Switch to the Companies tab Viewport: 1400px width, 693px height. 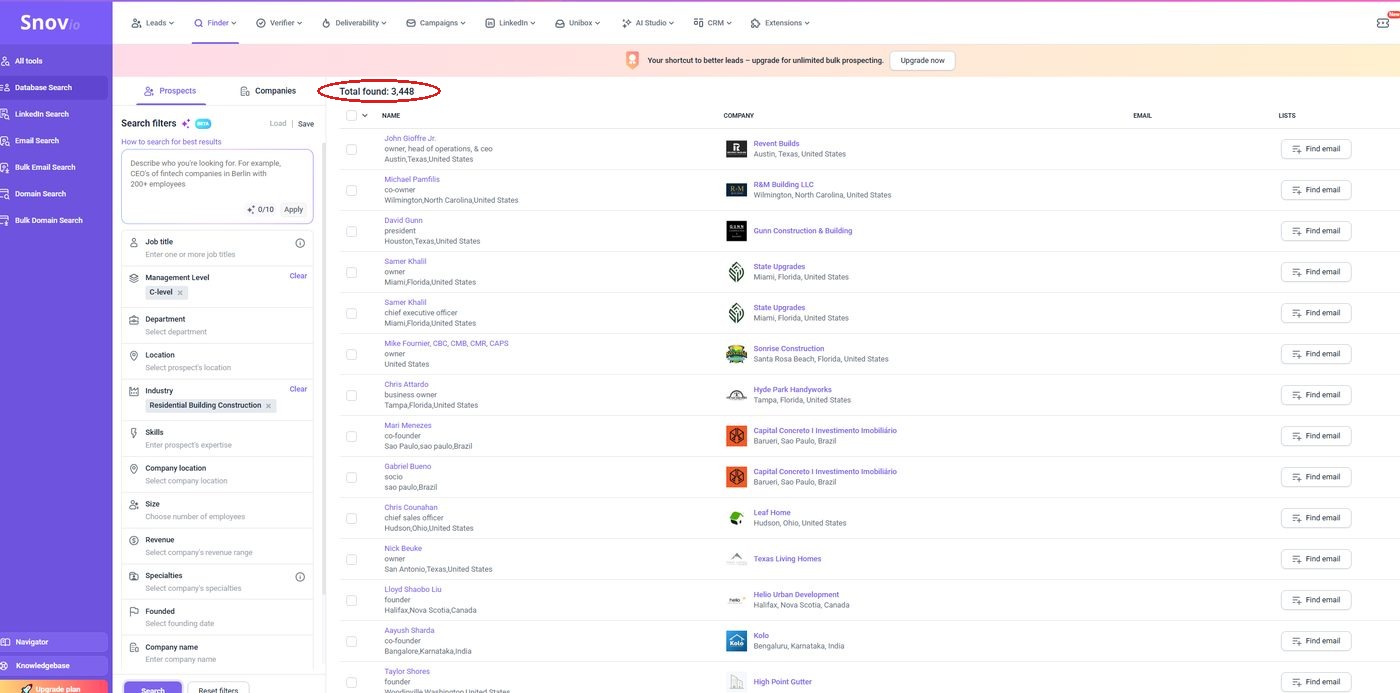268,91
